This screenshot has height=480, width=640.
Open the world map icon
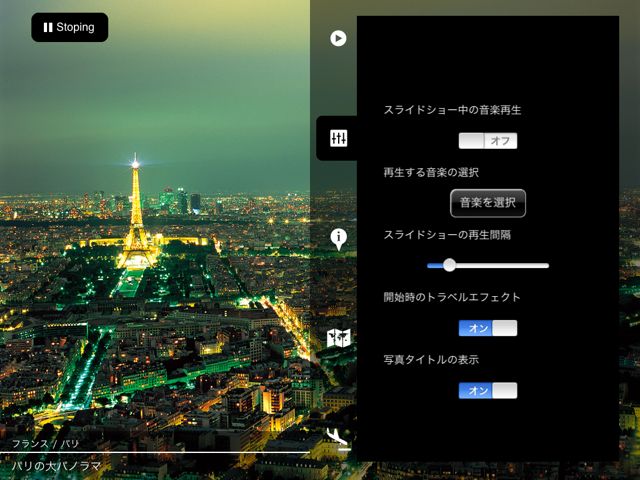[339, 338]
